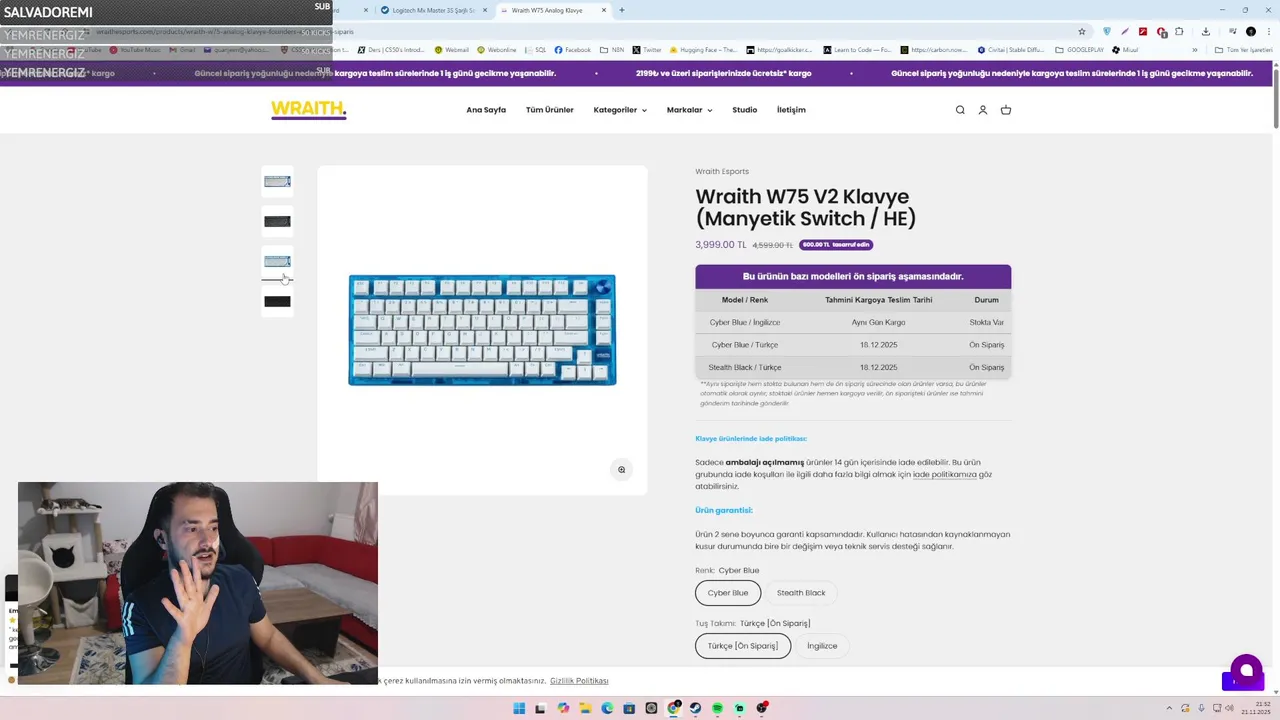Click the main keyboard product image
This screenshot has height=720, width=1280.
pyautogui.click(x=482, y=330)
